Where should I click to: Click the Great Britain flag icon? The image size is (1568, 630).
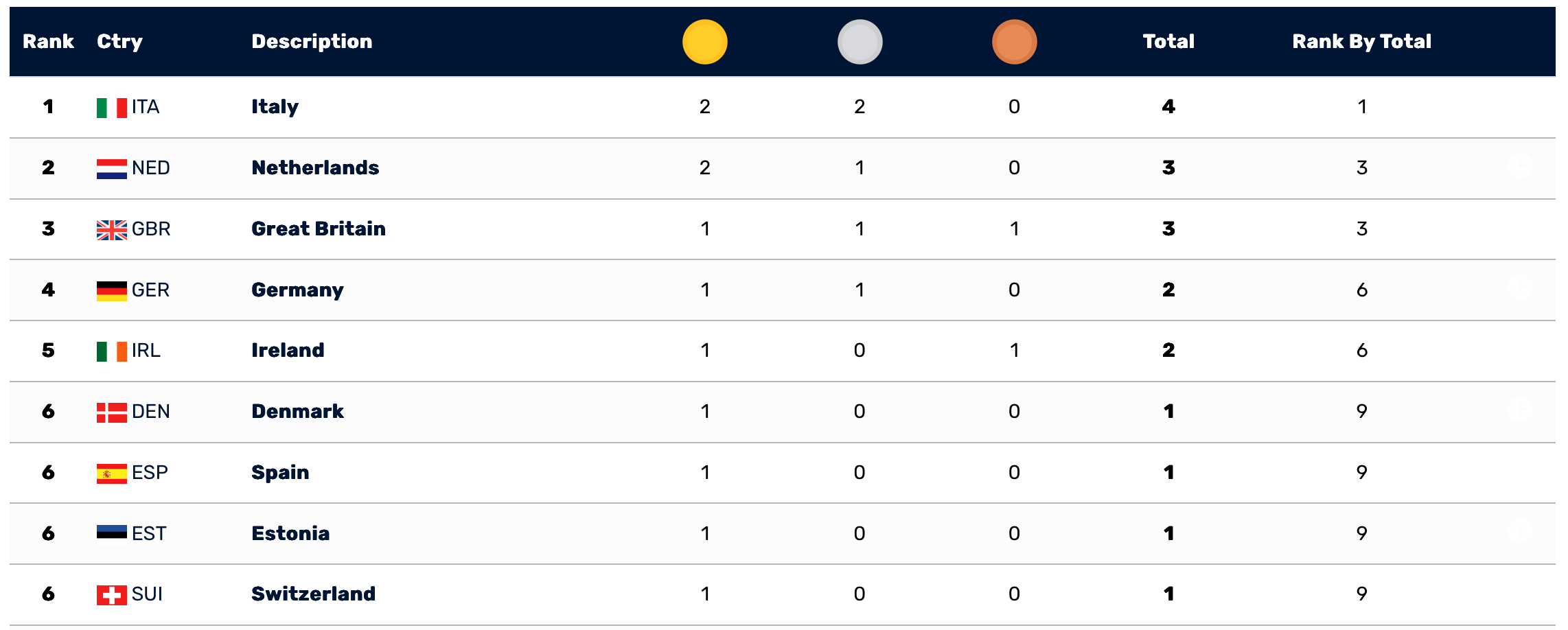pos(111,230)
